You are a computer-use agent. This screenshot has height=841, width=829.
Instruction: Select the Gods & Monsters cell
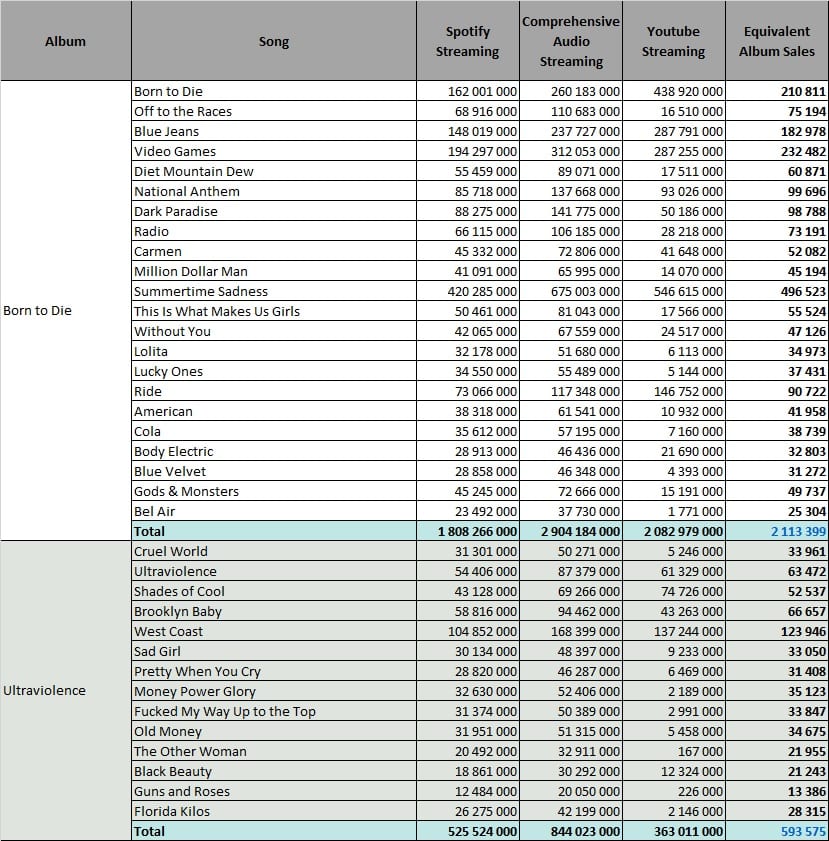click(x=273, y=491)
